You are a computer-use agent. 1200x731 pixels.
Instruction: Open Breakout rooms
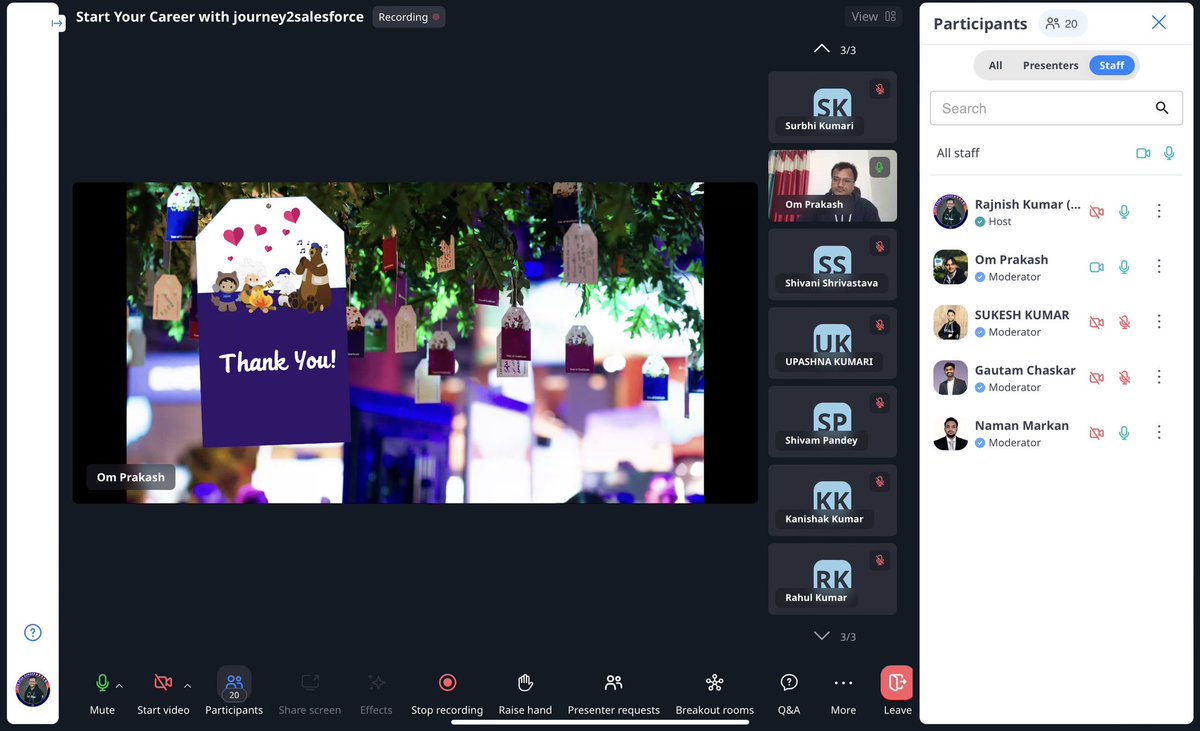point(714,692)
